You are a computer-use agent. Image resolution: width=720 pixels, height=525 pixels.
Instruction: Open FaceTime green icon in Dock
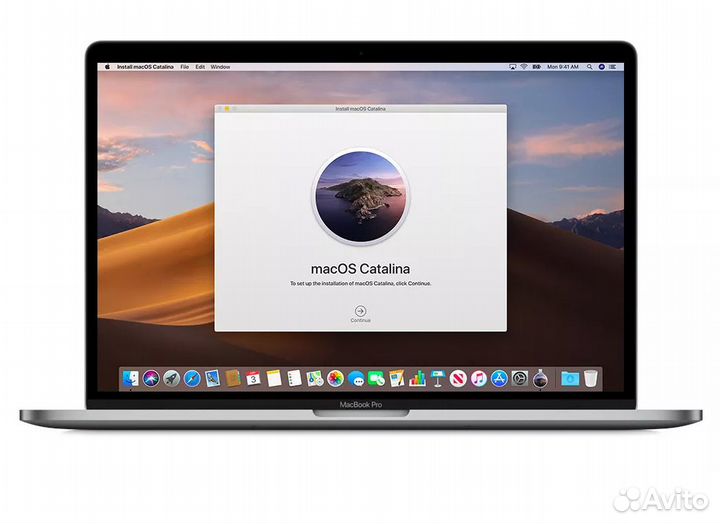pos(376,379)
